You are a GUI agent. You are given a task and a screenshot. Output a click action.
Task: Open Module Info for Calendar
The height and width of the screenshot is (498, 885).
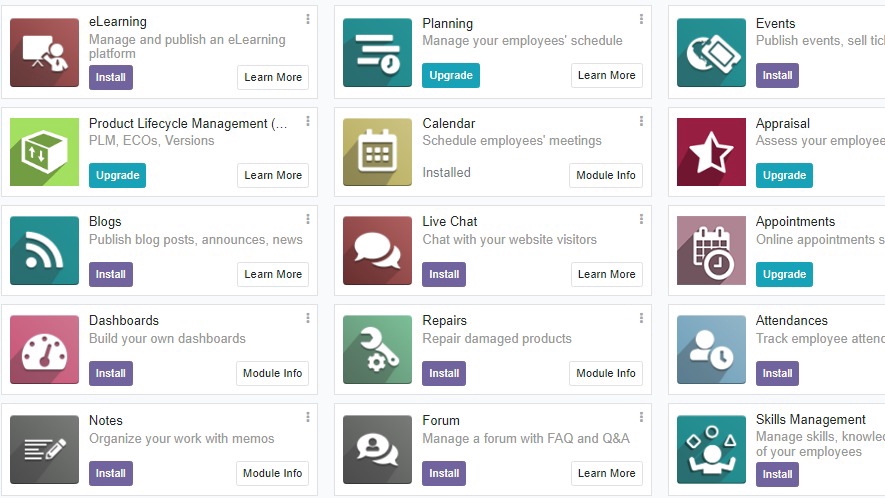click(606, 175)
